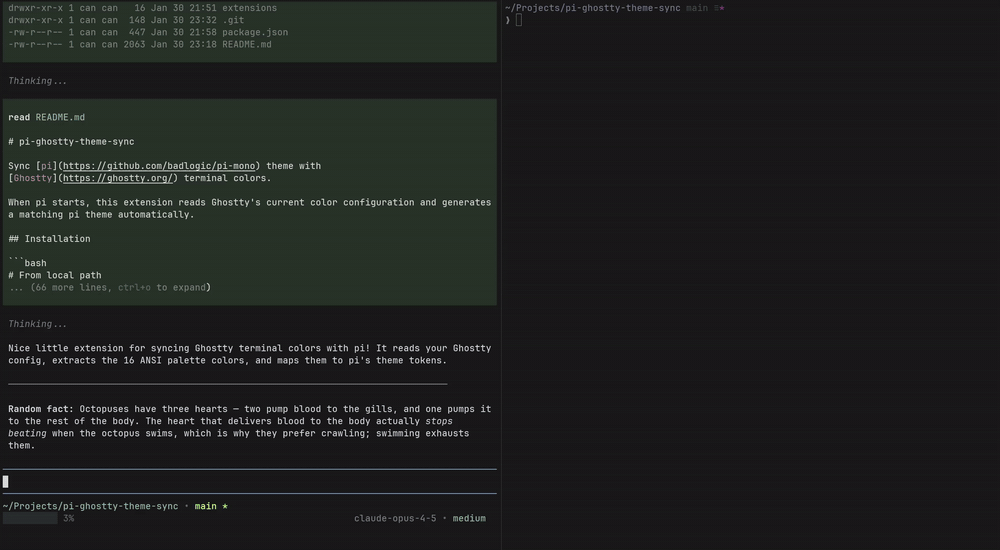This screenshot has width=1000, height=550.
Task: Click the context usage progress bar
Action: coord(30,519)
